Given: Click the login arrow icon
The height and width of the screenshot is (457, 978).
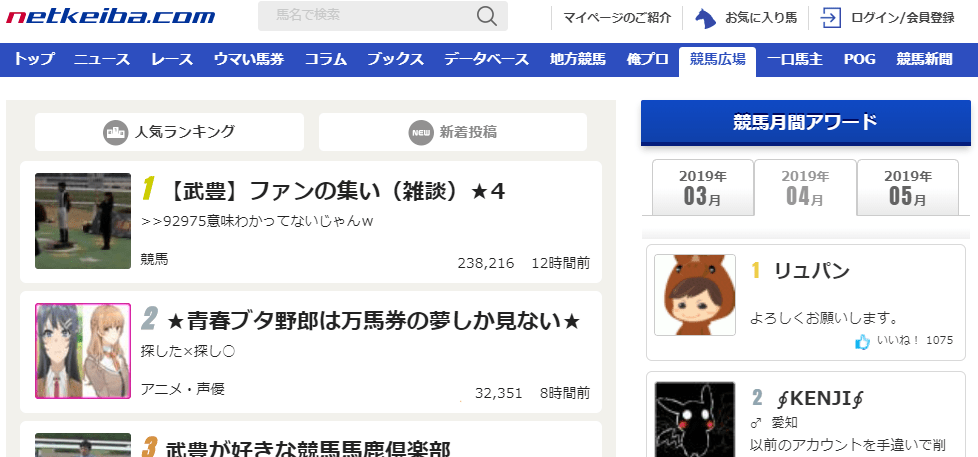Looking at the screenshot, I should 830,18.
